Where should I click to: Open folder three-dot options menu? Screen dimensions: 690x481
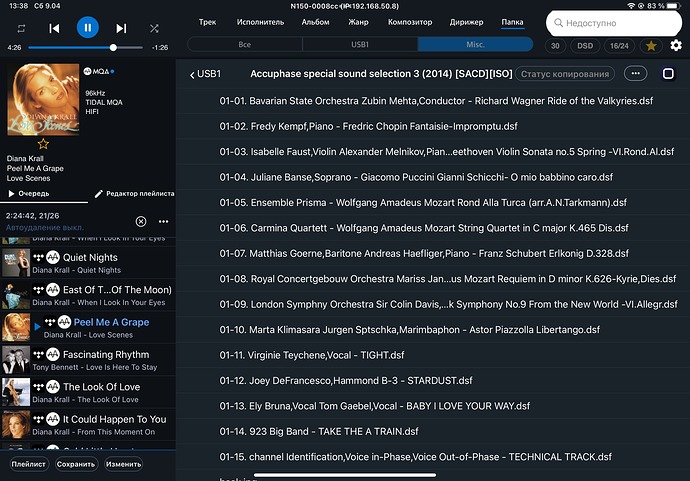click(x=635, y=73)
